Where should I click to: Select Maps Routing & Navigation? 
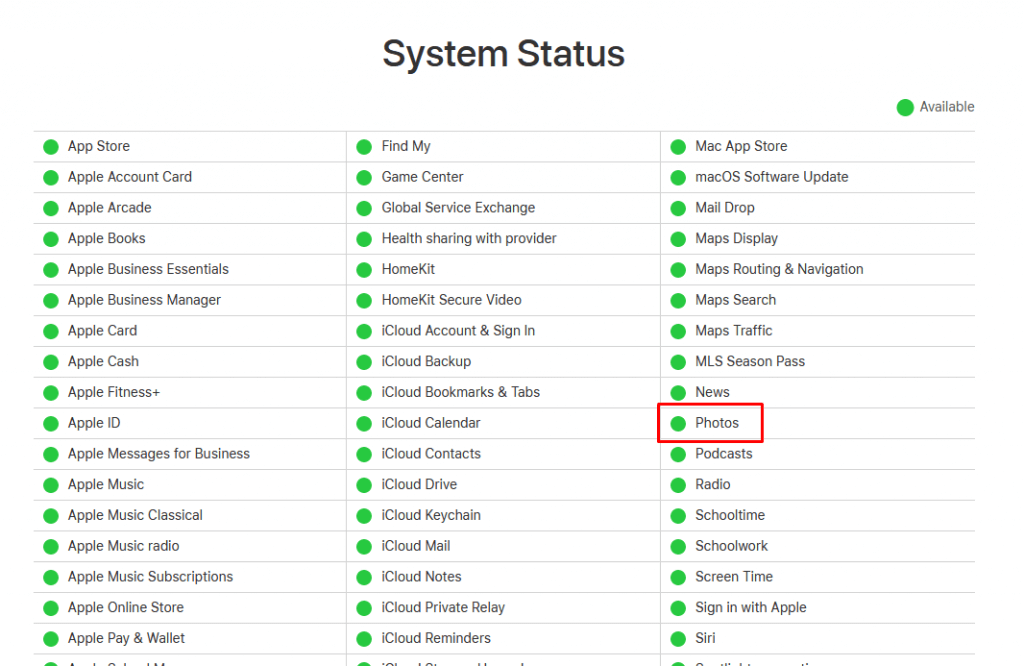(x=779, y=269)
